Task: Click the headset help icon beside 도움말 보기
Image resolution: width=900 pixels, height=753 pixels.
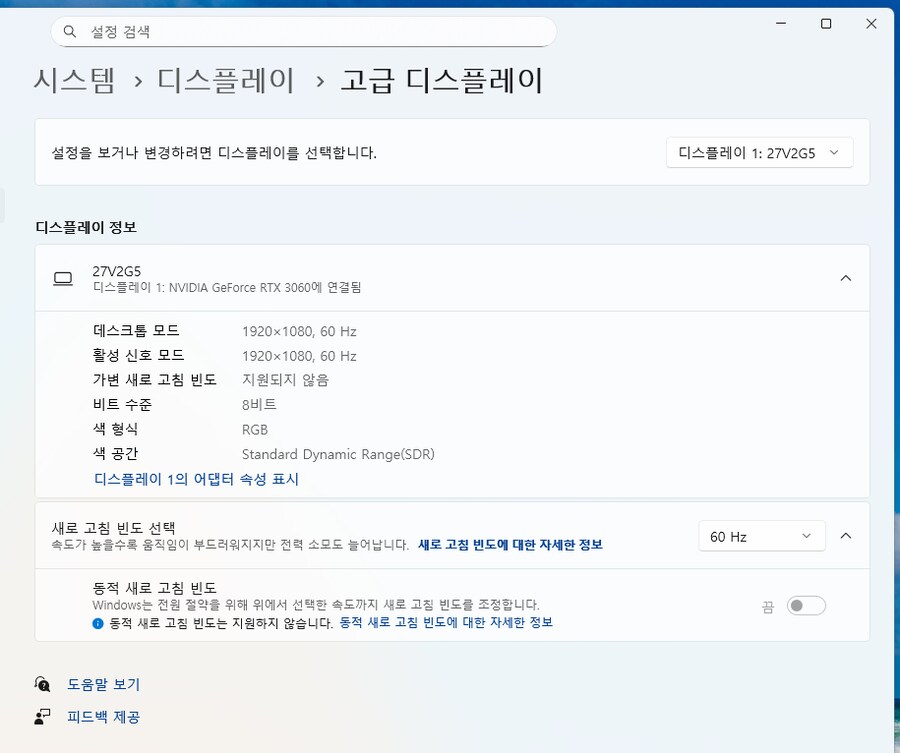Action: point(42,684)
